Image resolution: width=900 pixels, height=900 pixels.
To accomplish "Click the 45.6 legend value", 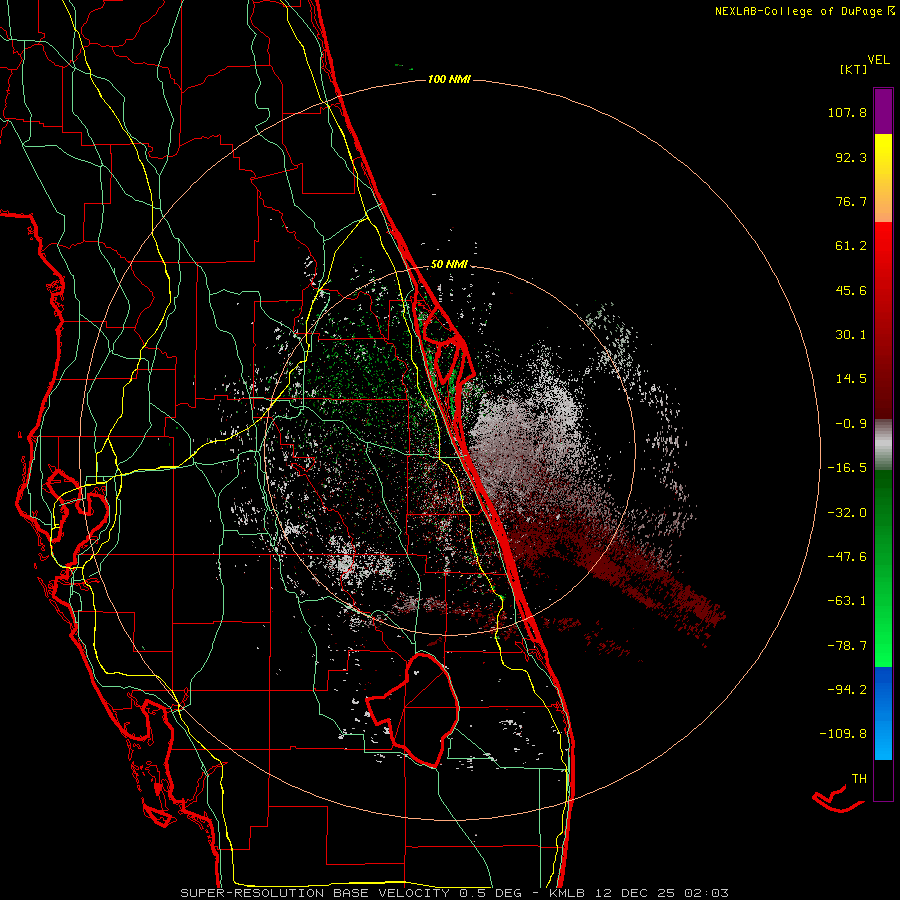I will pyautogui.click(x=851, y=290).
